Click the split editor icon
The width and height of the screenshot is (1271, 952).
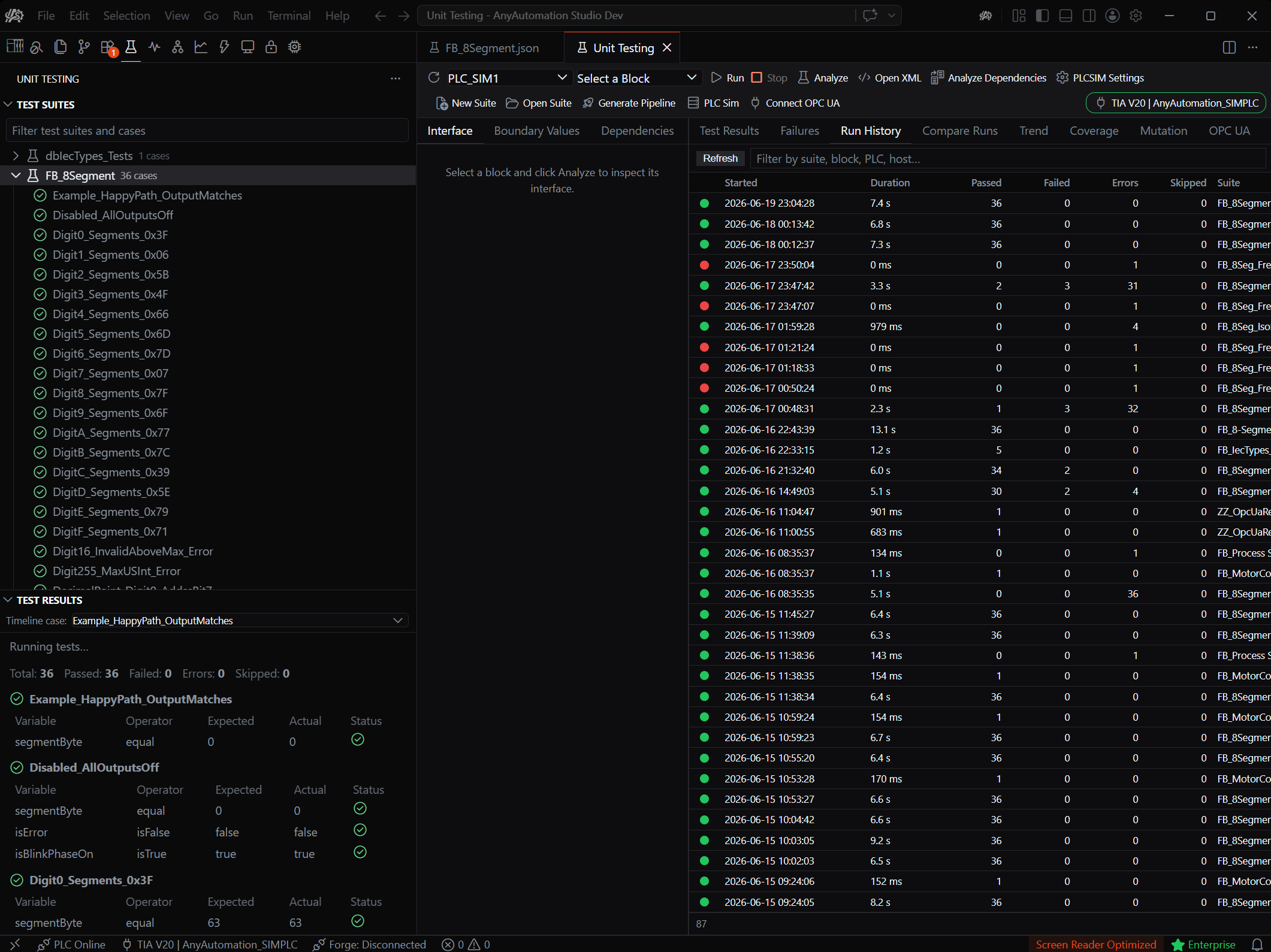[1229, 47]
